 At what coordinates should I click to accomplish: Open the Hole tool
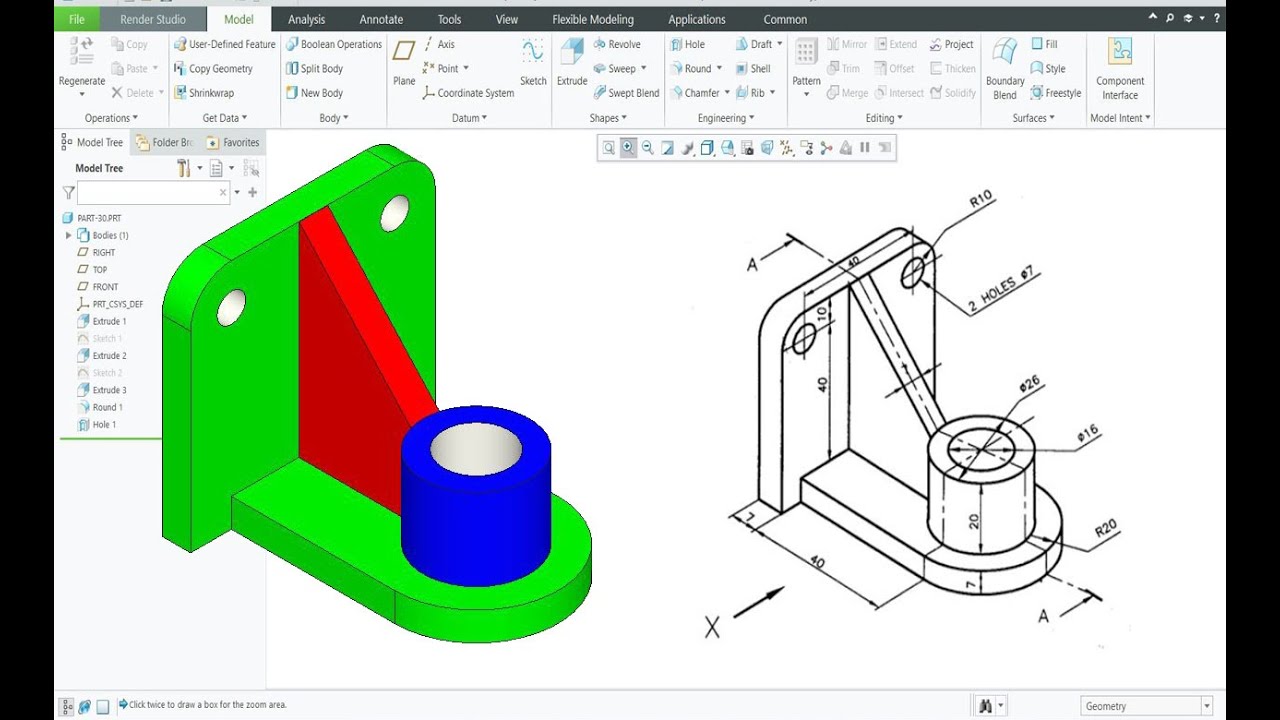687,44
